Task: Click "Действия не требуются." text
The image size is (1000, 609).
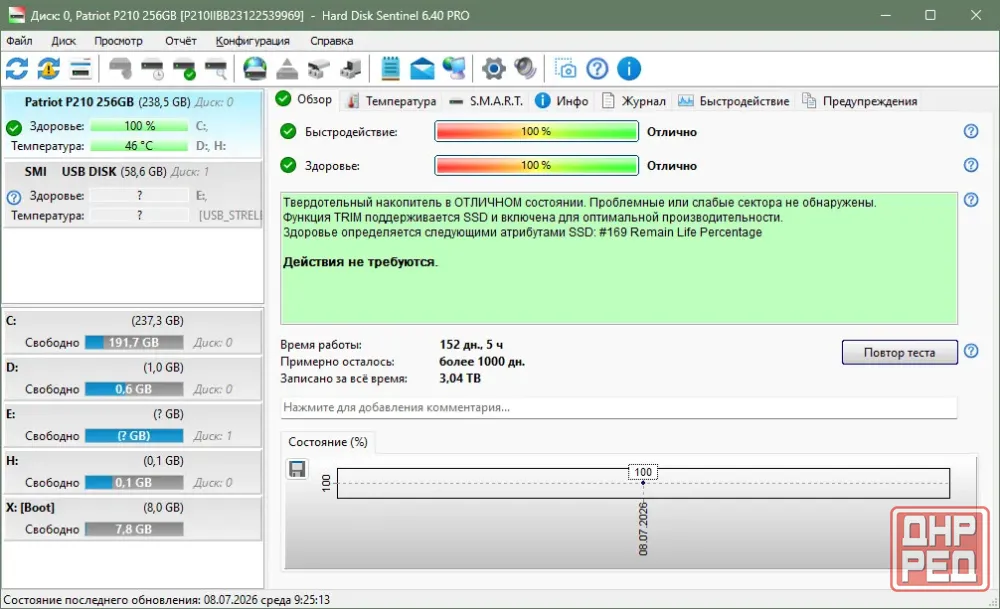Action: point(360,261)
